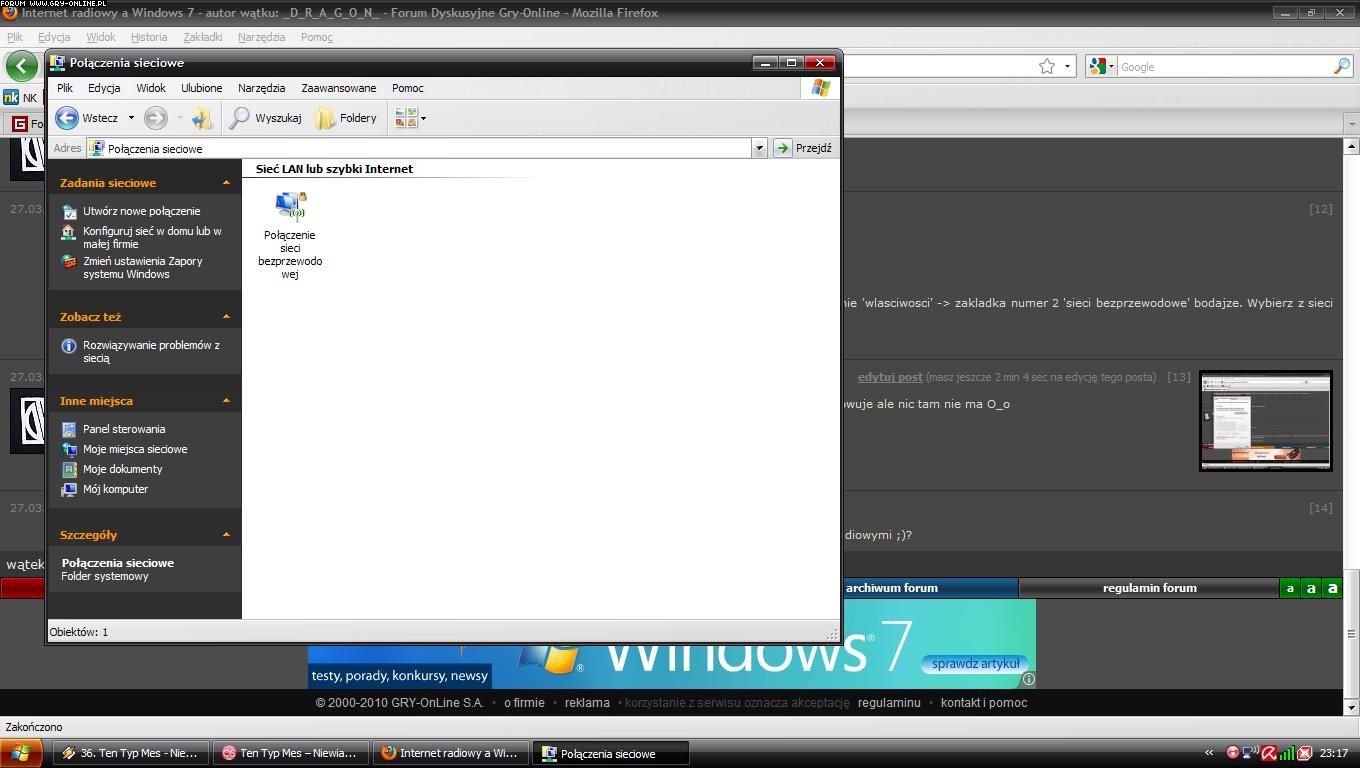This screenshot has height=768, width=1360.
Task: Collapse the Zadania sieciowe section
Action: coord(226,183)
